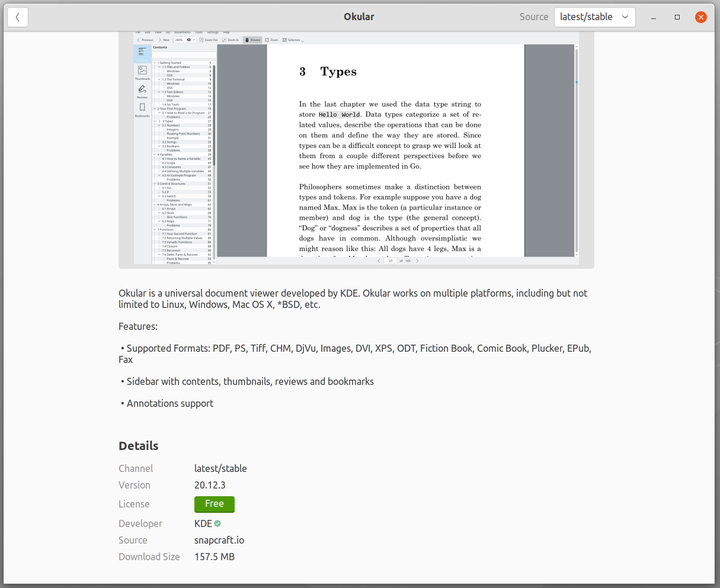This screenshot has height=588, width=720.
Task: Select the KDE developer name
Action: point(203,523)
